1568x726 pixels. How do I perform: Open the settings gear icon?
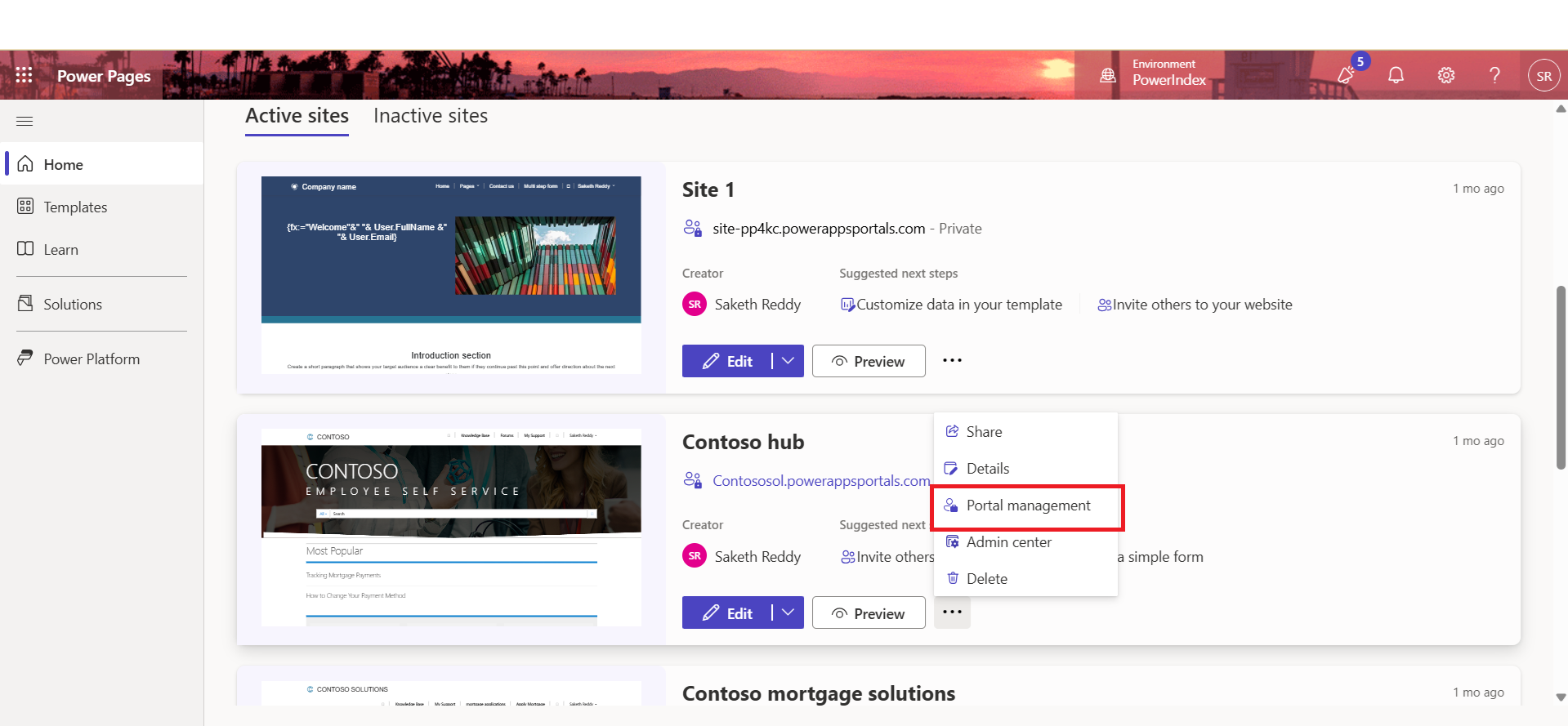point(1445,75)
